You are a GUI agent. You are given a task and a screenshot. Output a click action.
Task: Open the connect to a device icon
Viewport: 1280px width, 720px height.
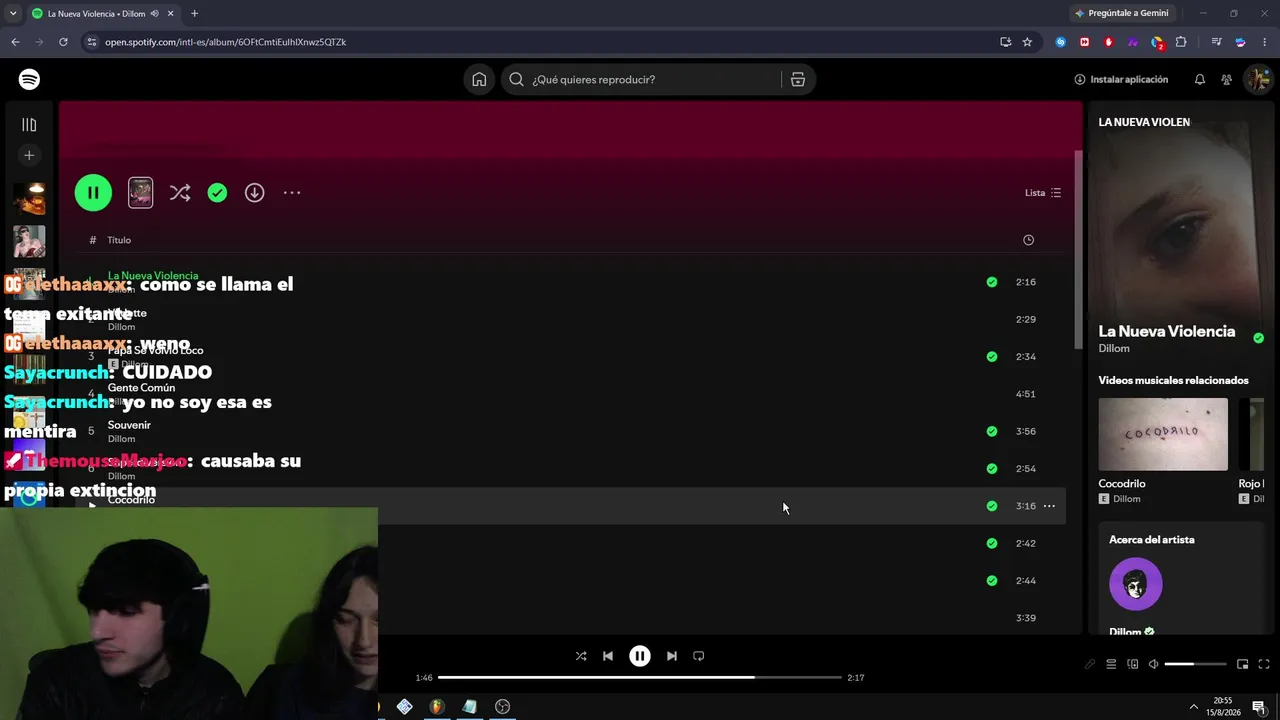click(1133, 664)
